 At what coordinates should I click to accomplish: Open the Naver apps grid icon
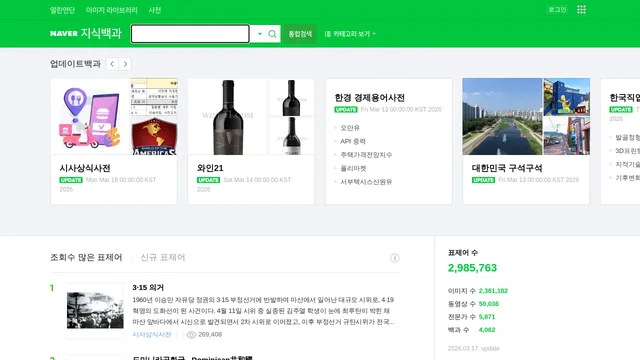click(582, 10)
